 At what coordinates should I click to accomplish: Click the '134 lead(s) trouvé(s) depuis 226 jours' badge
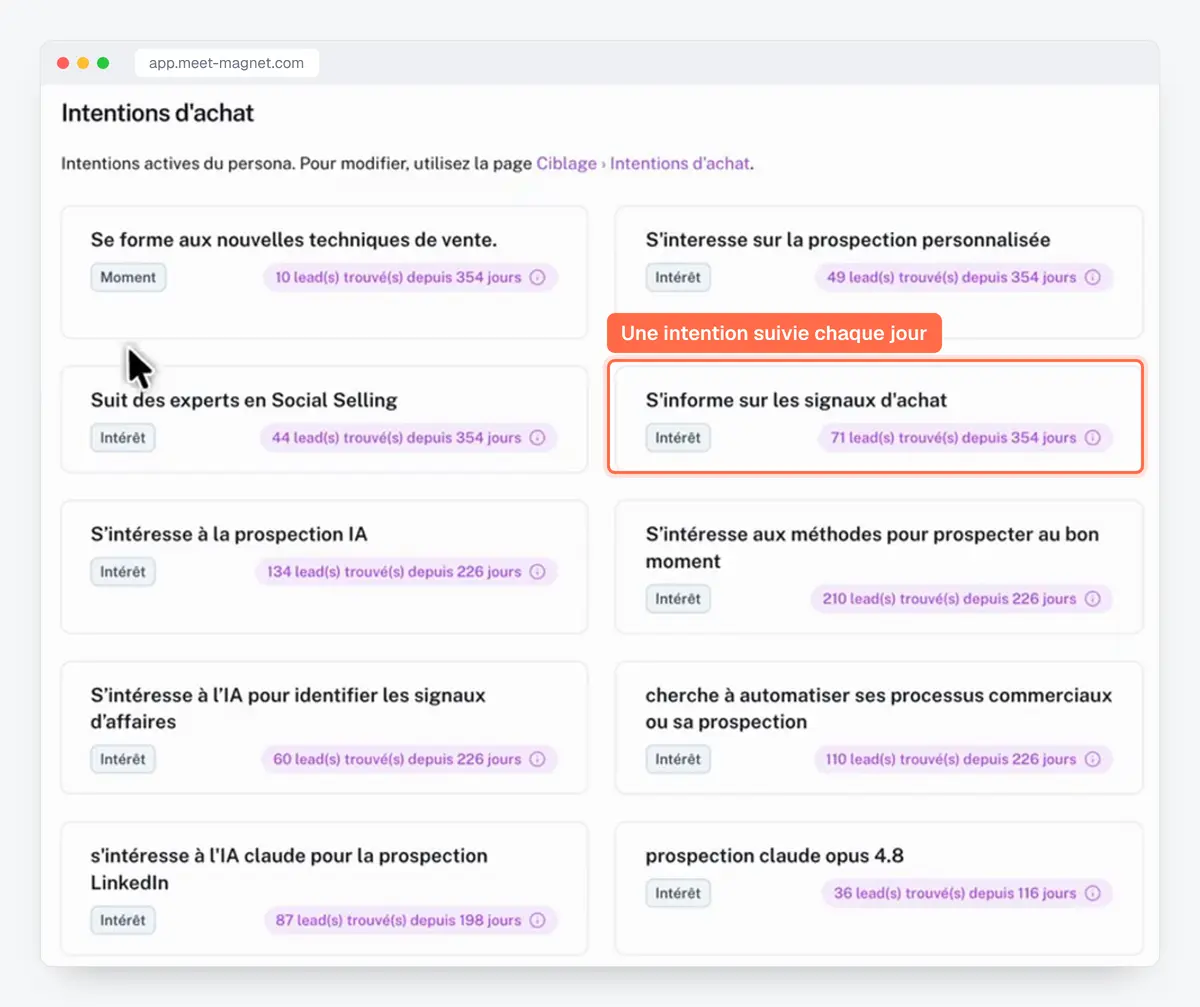point(406,572)
